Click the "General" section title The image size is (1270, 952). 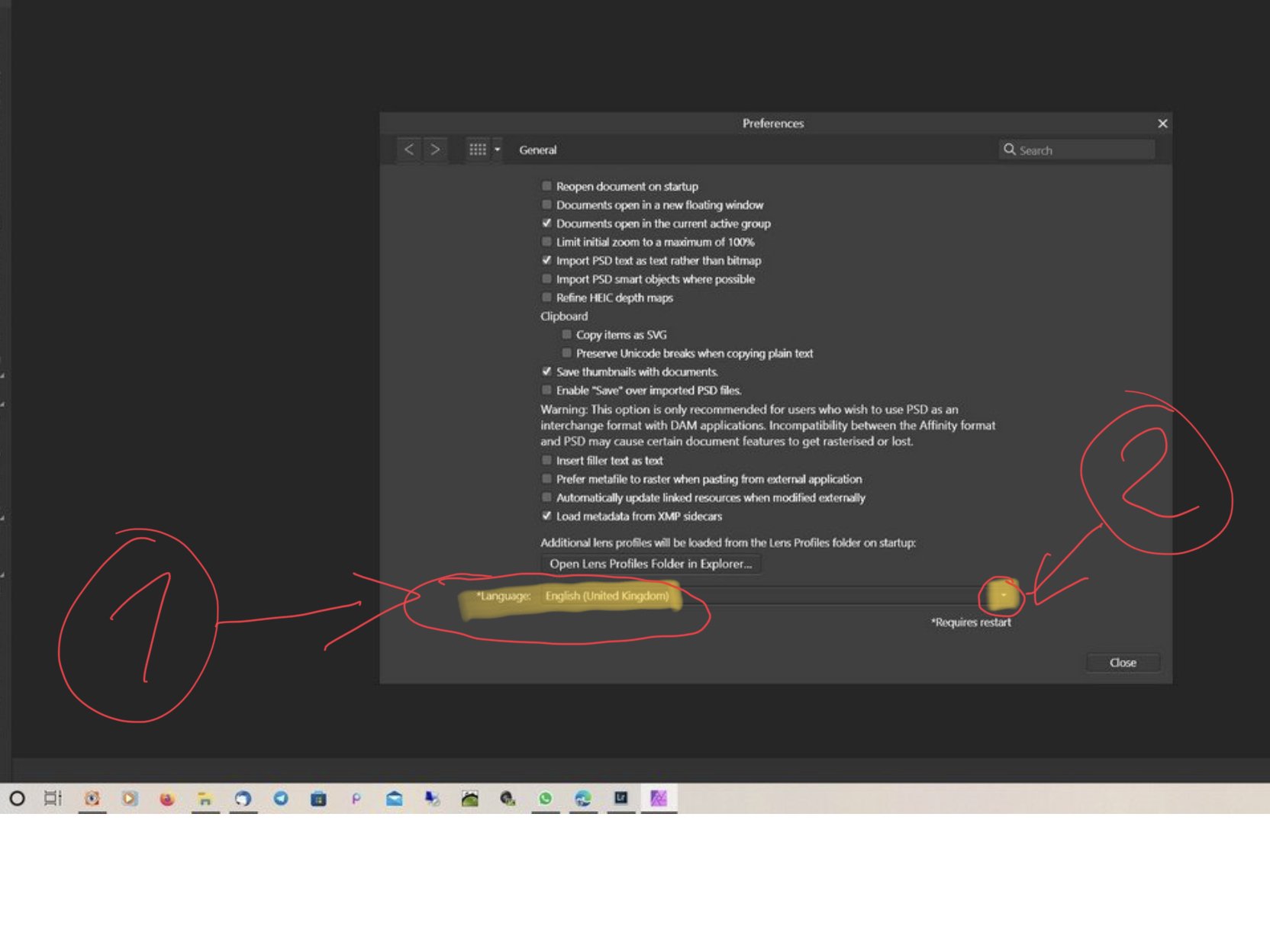point(538,150)
